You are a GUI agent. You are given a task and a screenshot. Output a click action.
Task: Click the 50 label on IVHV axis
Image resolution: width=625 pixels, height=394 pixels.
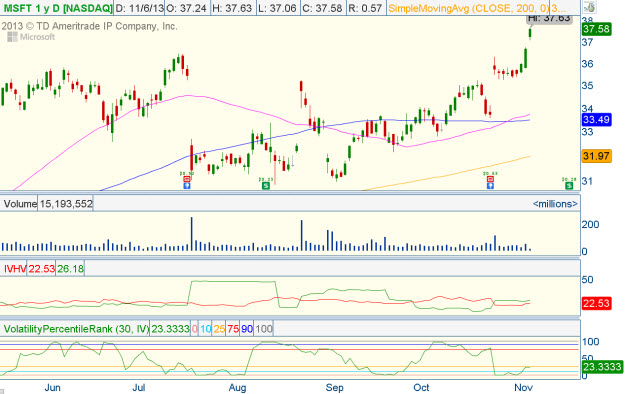point(588,280)
